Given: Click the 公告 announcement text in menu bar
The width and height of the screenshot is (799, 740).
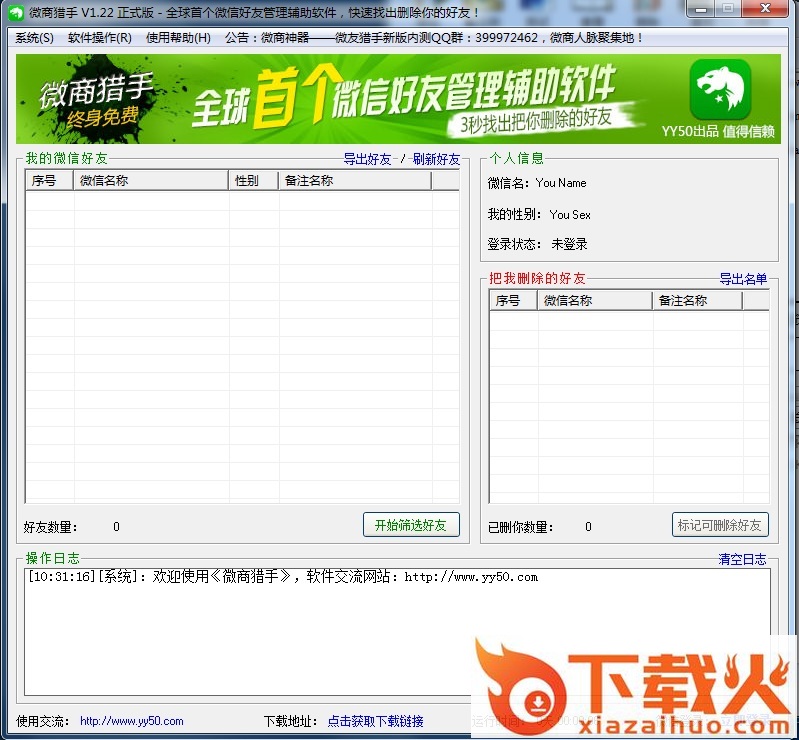Looking at the screenshot, I should click(x=434, y=38).
